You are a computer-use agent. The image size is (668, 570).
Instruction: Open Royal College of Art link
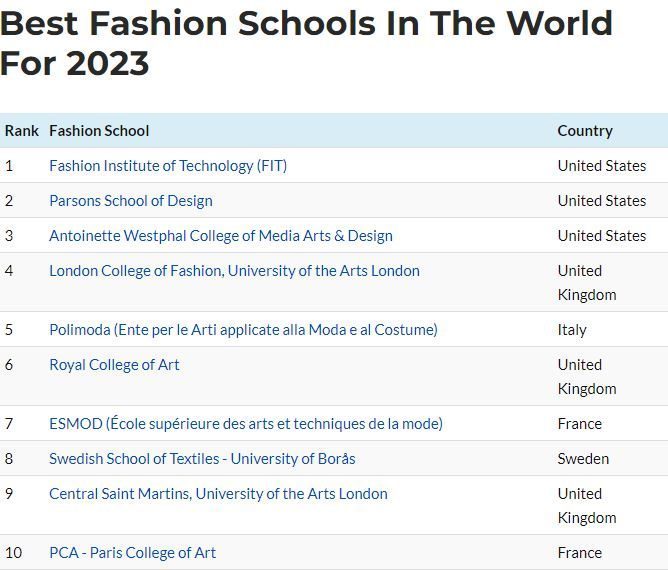click(x=114, y=365)
